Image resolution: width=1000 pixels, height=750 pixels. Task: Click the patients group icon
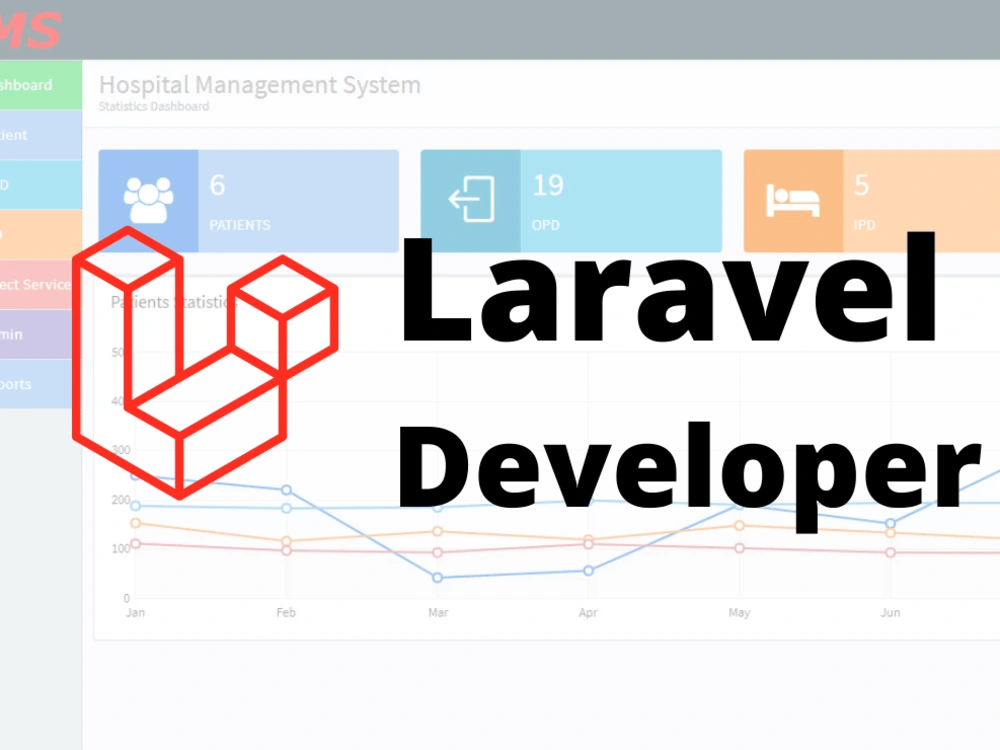click(x=148, y=200)
